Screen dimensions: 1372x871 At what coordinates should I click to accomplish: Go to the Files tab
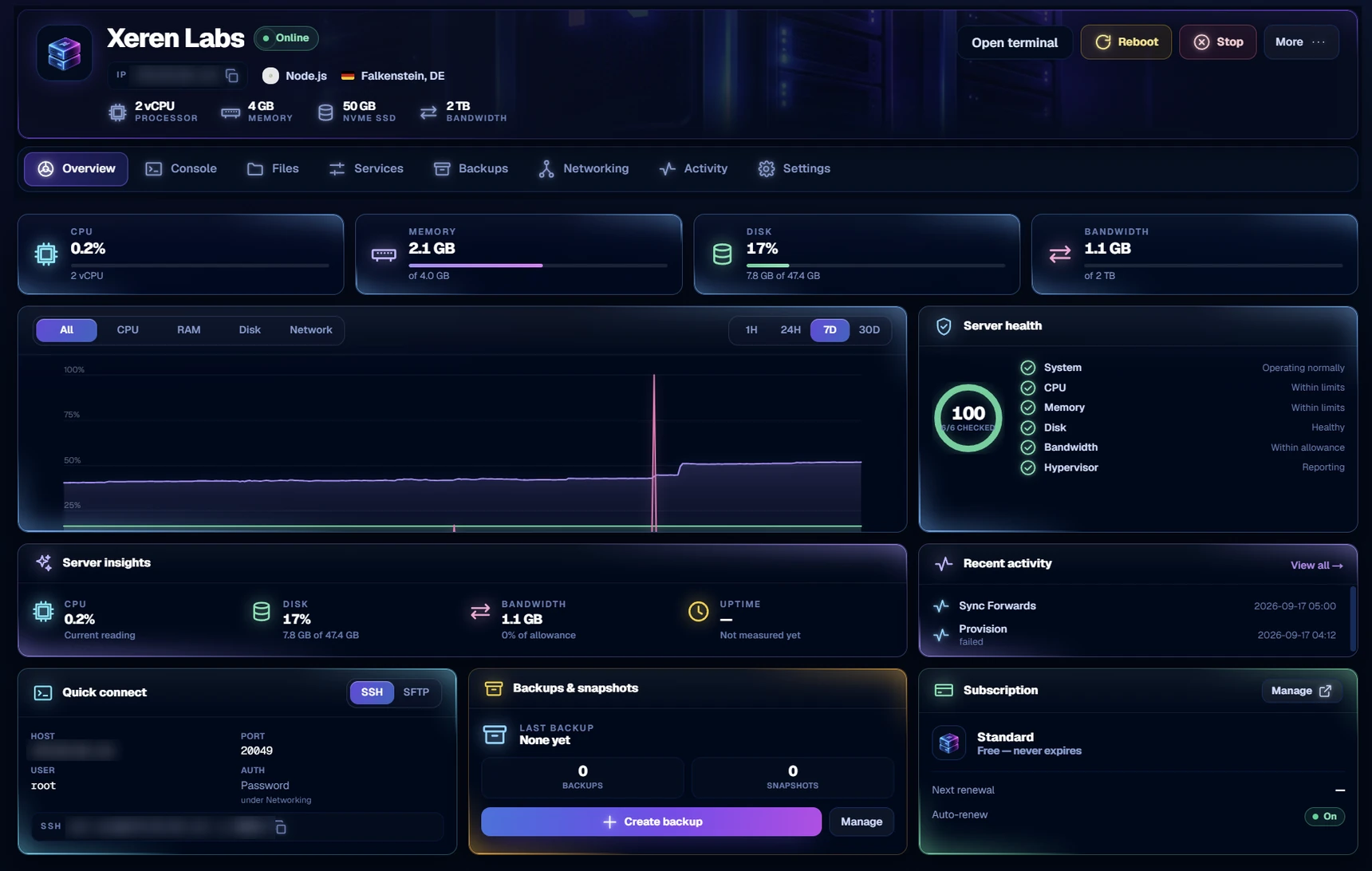point(273,169)
